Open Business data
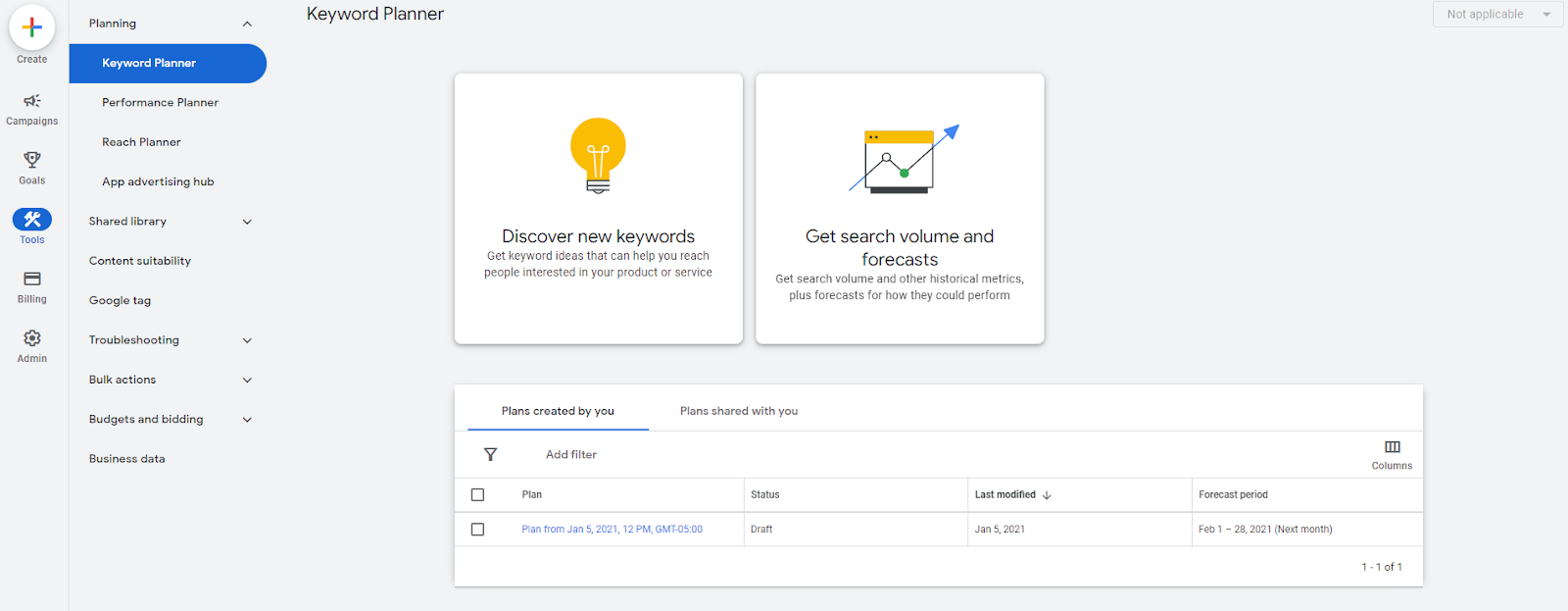Screen dimensions: 1568x611 (x=126, y=459)
